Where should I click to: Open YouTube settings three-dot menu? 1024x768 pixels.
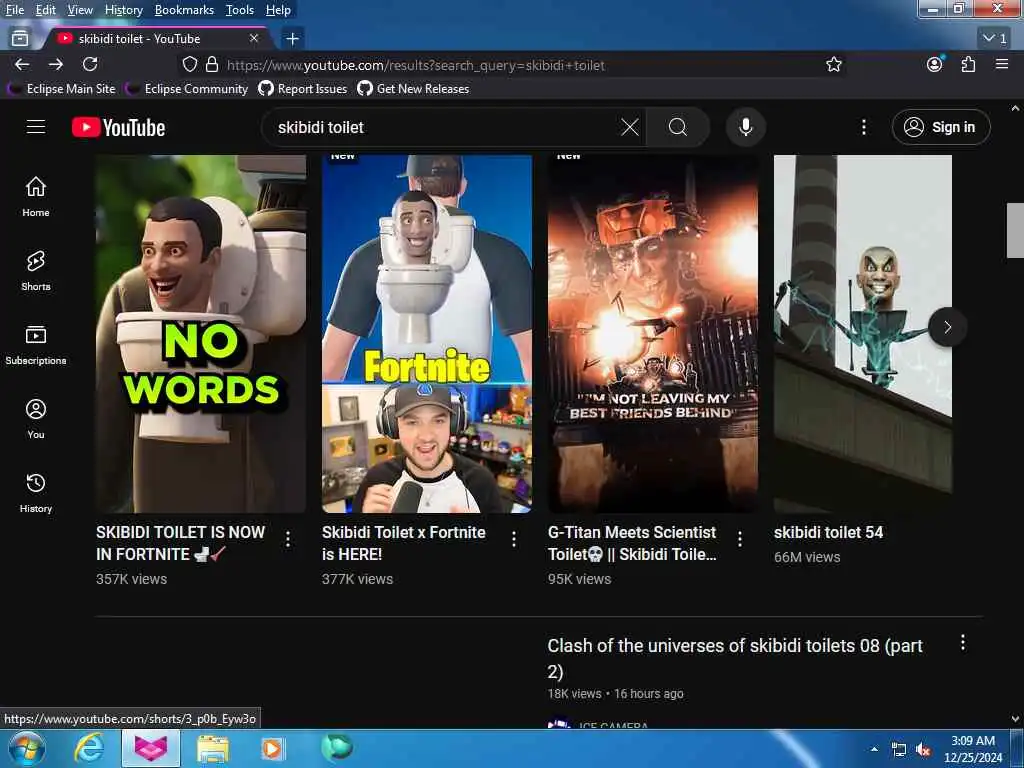point(863,127)
